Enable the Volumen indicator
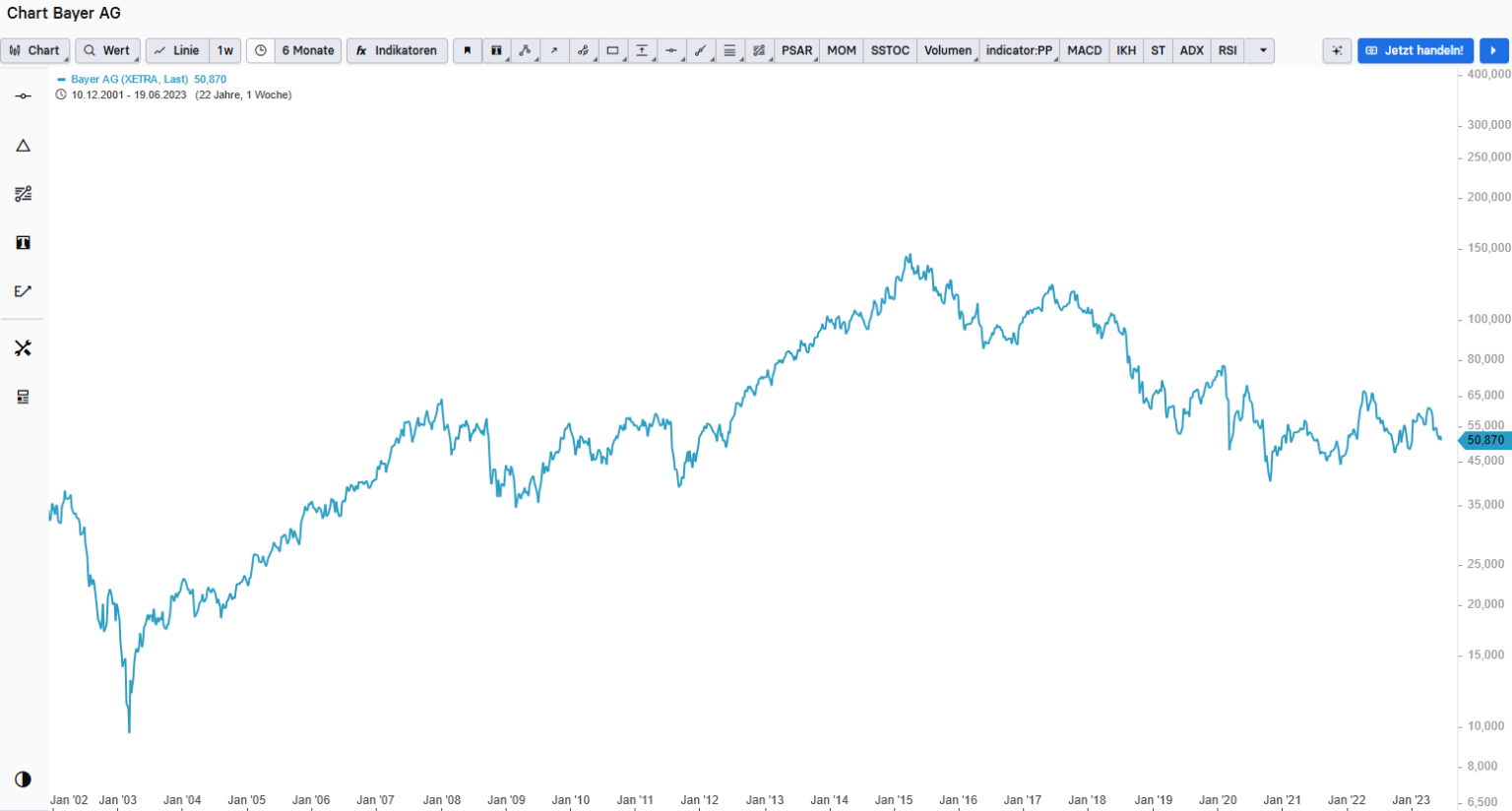 [947, 50]
